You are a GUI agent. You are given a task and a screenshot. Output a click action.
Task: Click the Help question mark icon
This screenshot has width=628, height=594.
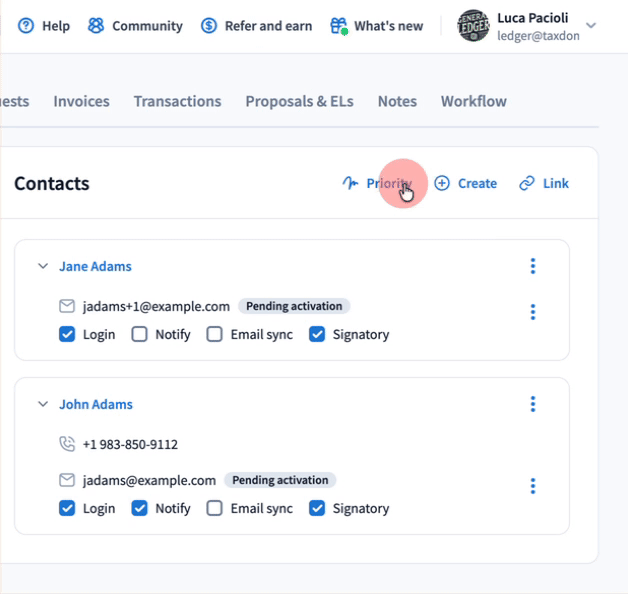[x=26, y=26]
